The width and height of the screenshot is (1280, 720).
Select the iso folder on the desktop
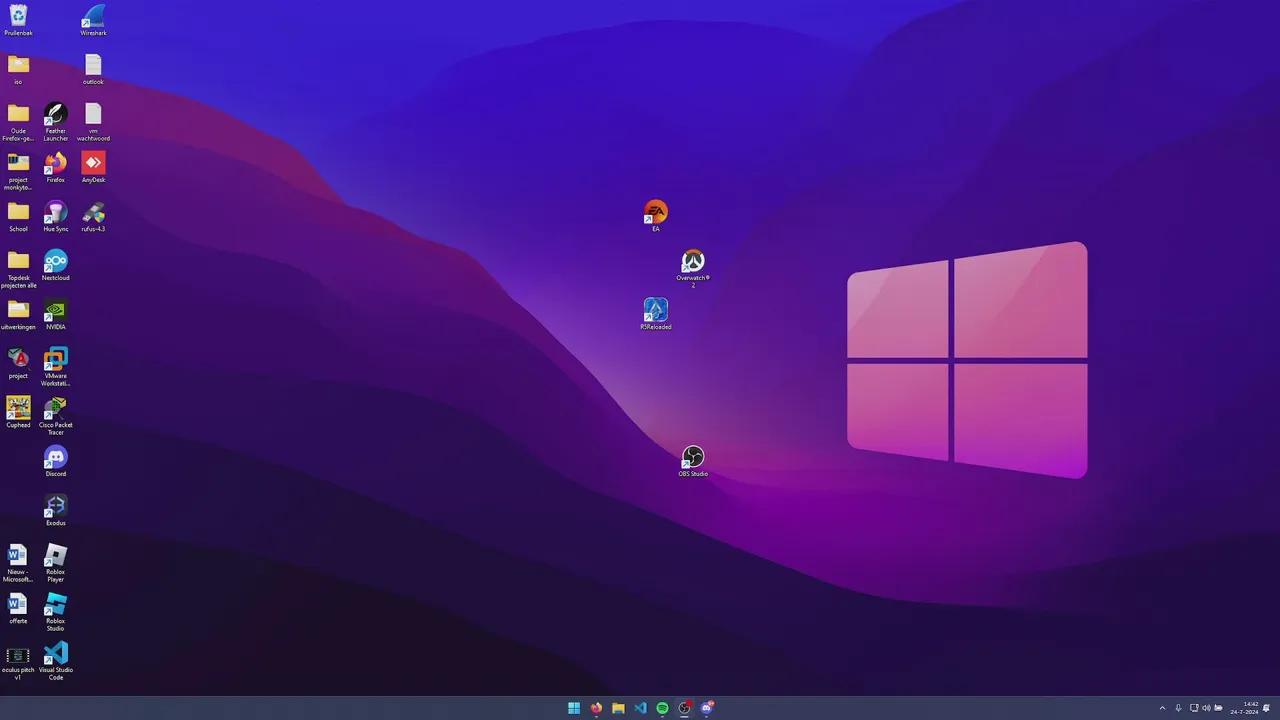point(18,69)
